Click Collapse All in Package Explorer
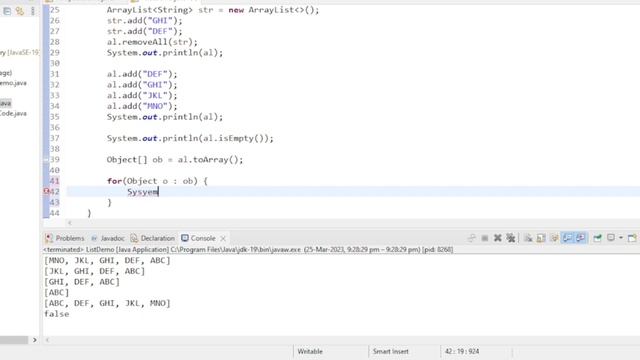Screen dimensions: 640x360 [7, 11]
